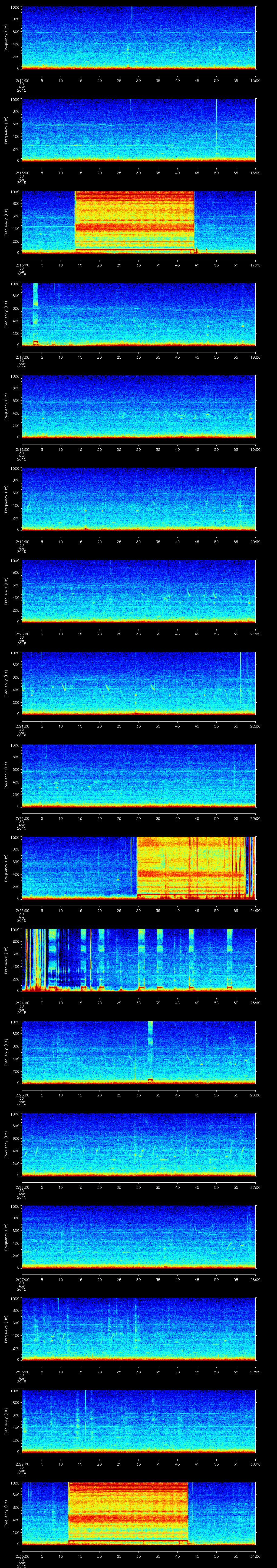277x1568 pixels.
Task: Select the 2:23:00 timestamp label
Action: tap(21, 910)
